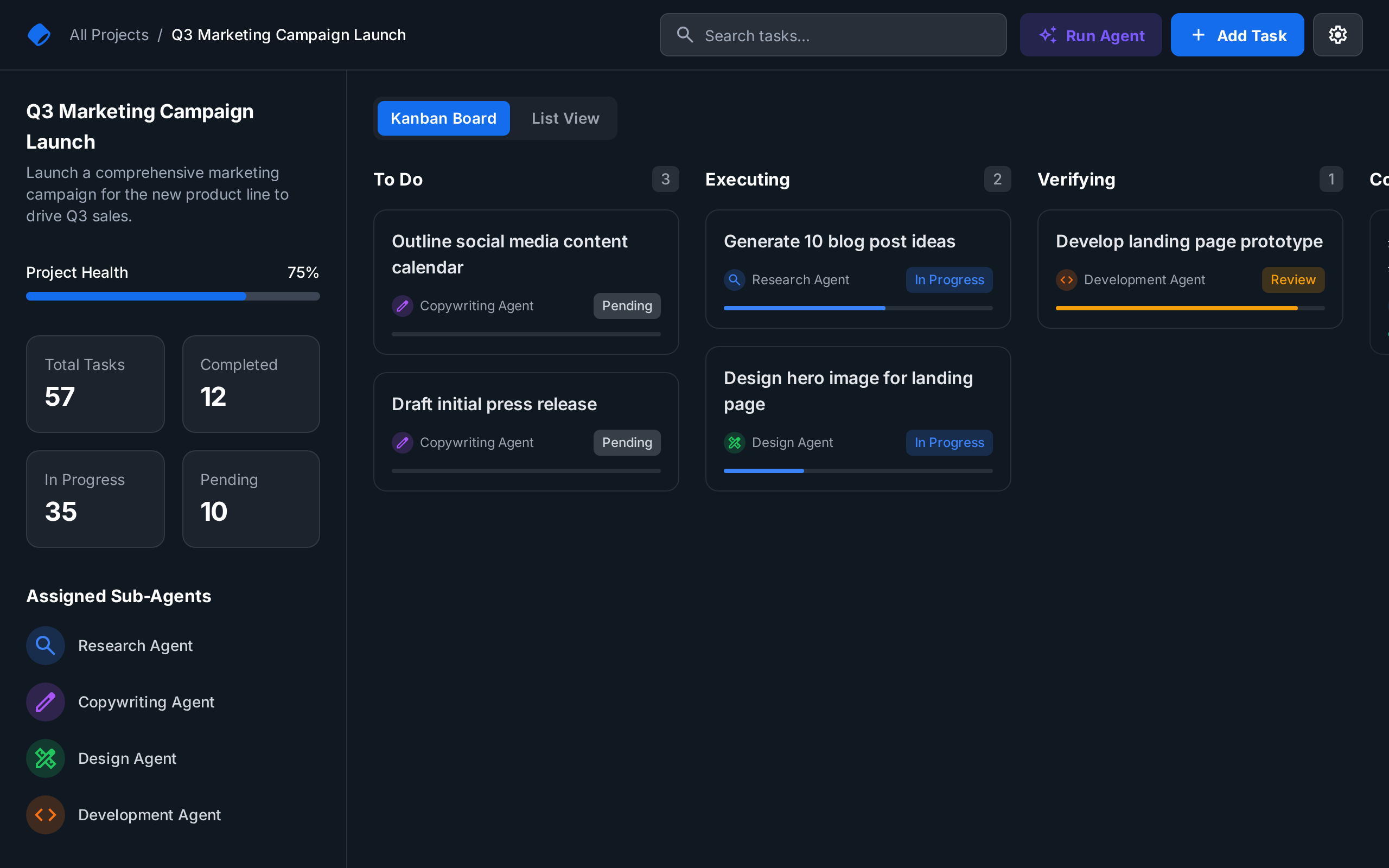Select the Research Agent icon in sidebar
Image resolution: width=1389 pixels, height=868 pixels.
click(x=45, y=645)
